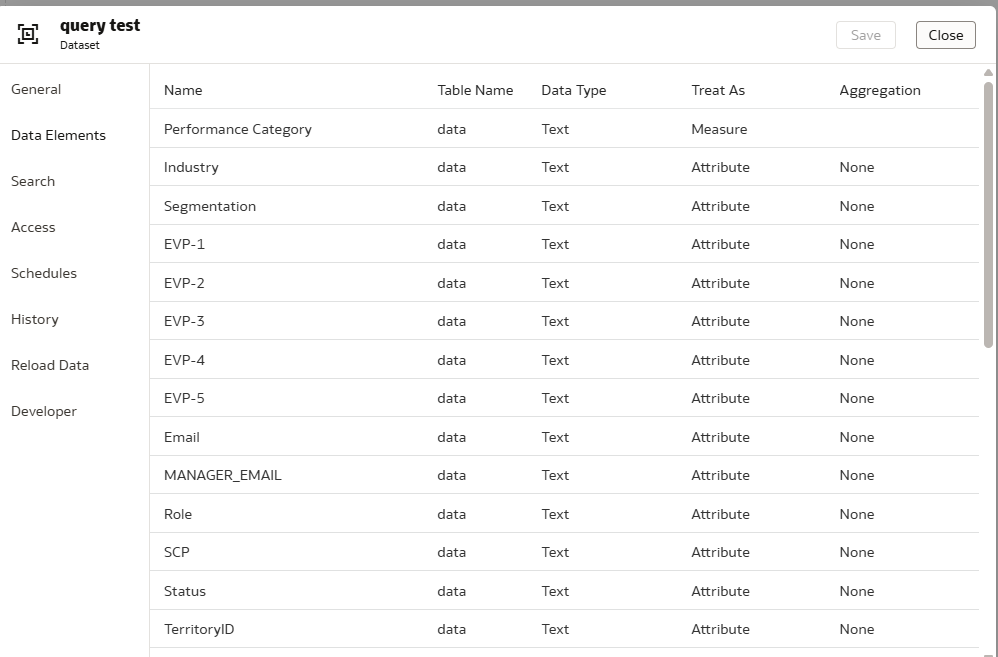Image resolution: width=998 pixels, height=657 pixels.
Task: Switch to the Search section
Action: (33, 181)
